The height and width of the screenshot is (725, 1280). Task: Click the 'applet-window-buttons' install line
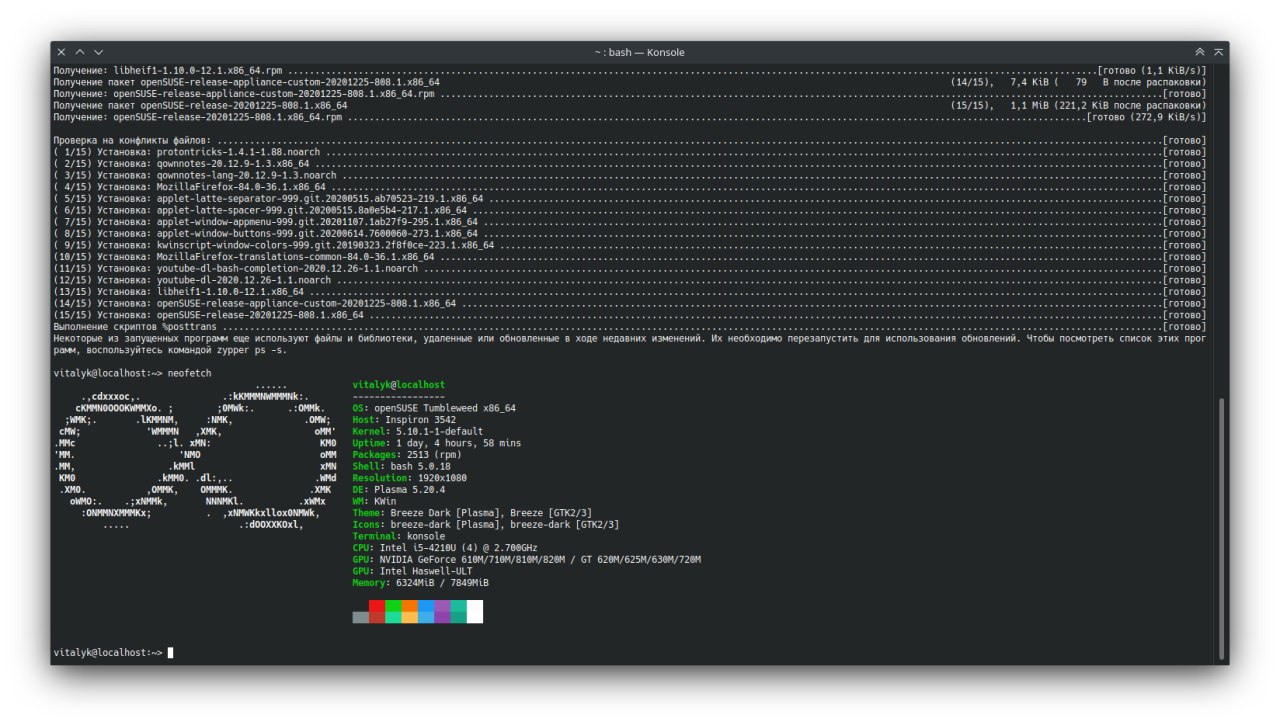(630, 233)
